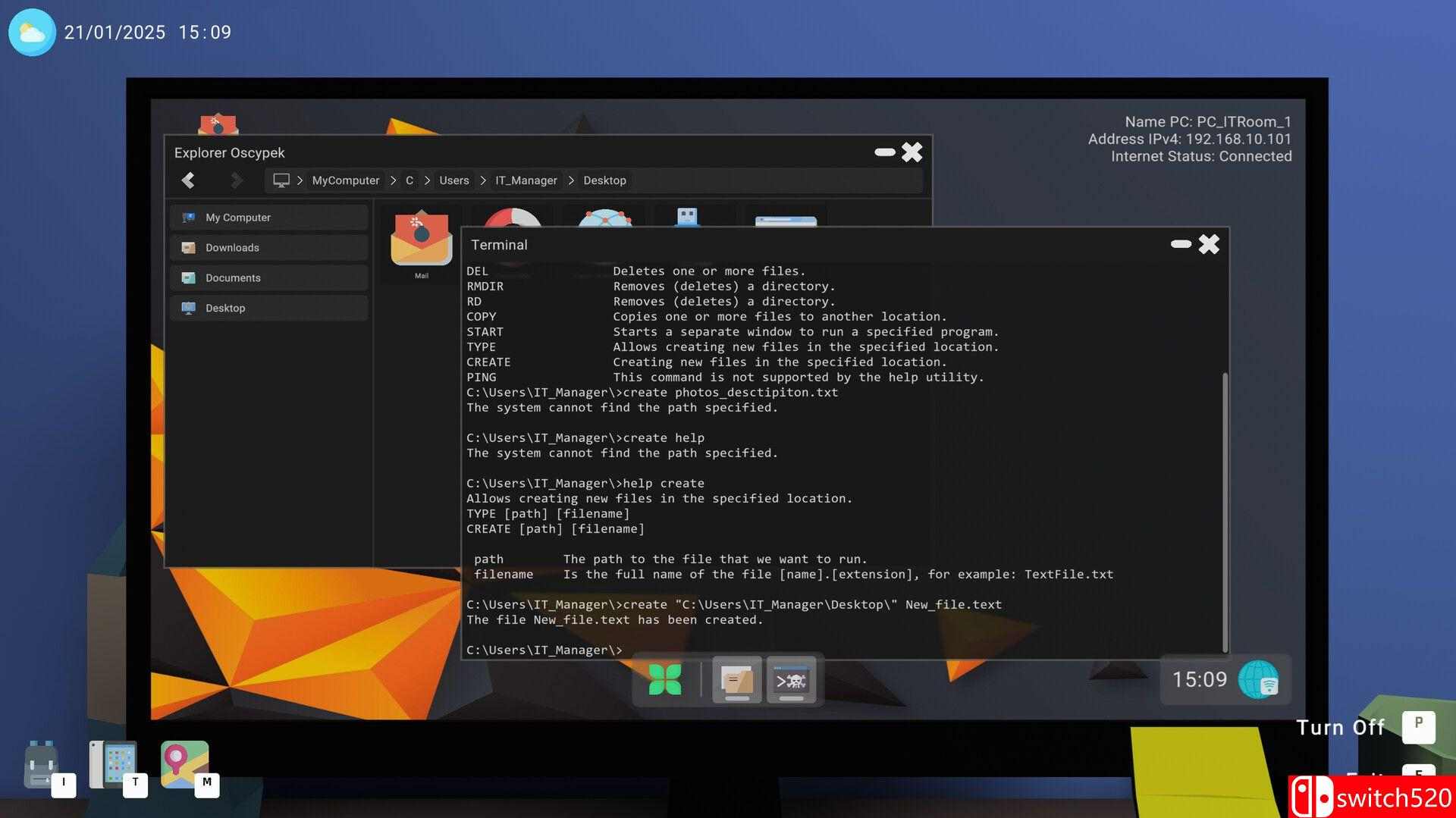The image size is (1456, 818).
Task: Click the green clover start menu icon
Action: click(665, 679)
